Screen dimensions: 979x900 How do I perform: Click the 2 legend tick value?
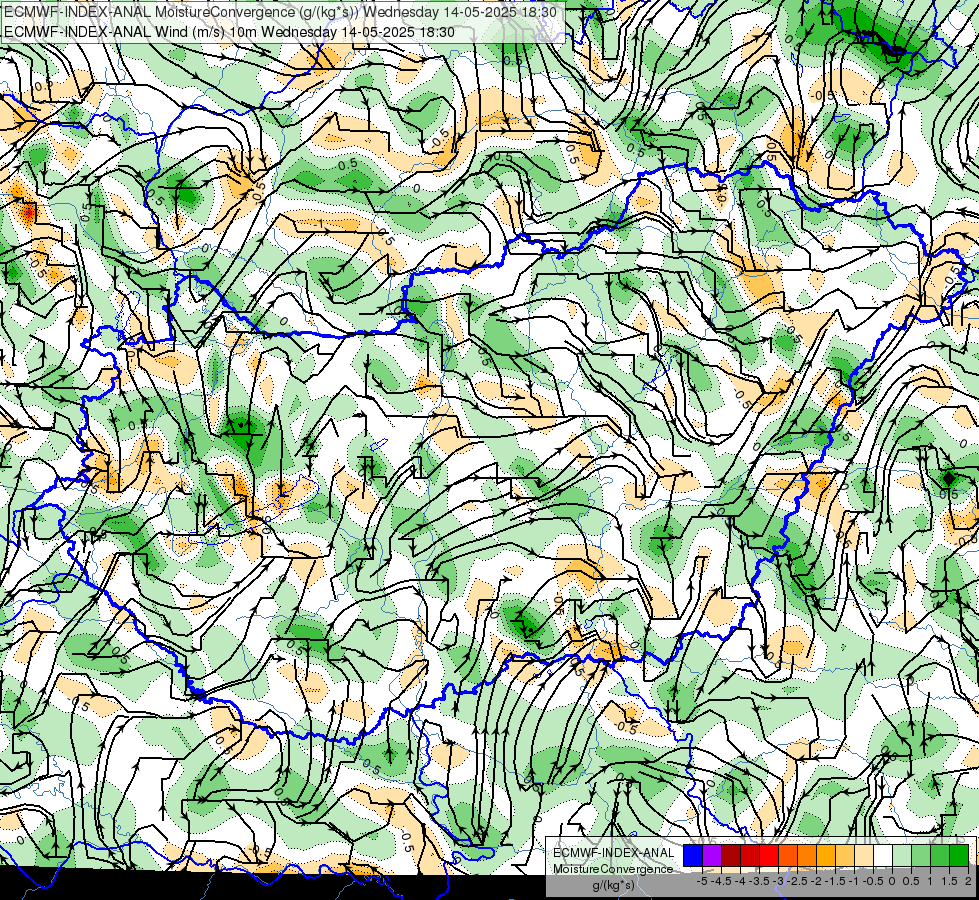(x=968, y=881)
